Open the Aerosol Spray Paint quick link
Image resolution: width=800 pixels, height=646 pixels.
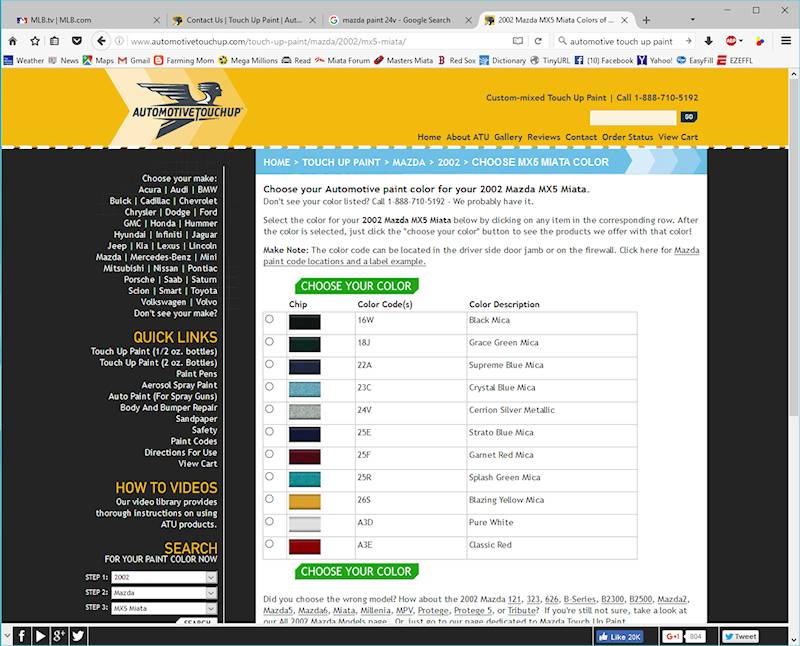point(179,385)
